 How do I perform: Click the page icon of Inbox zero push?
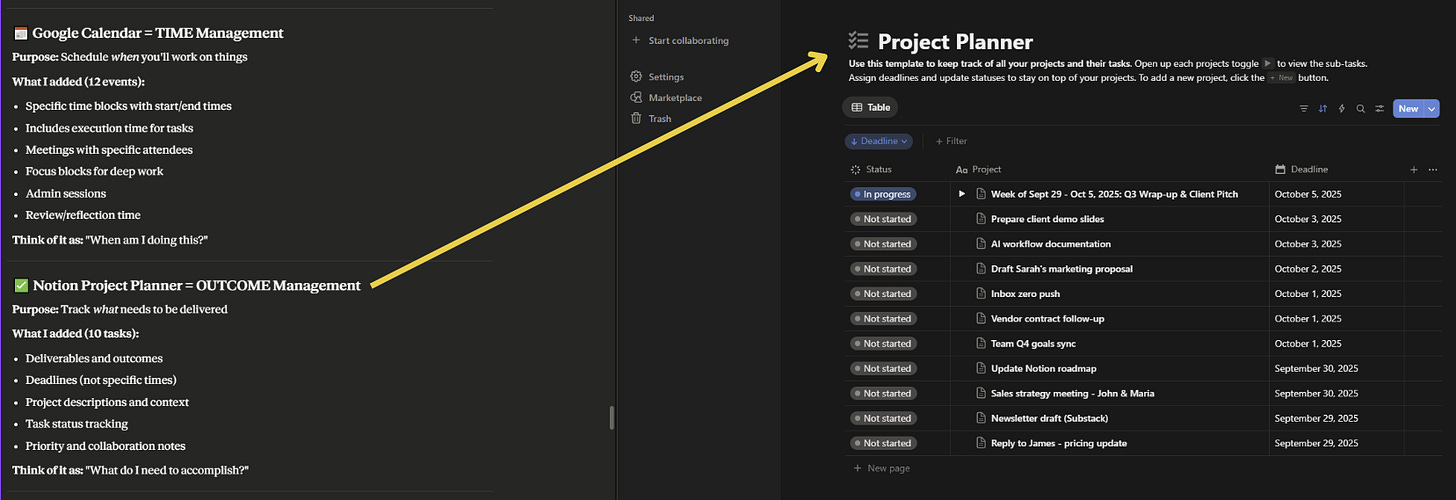point(981,294)
